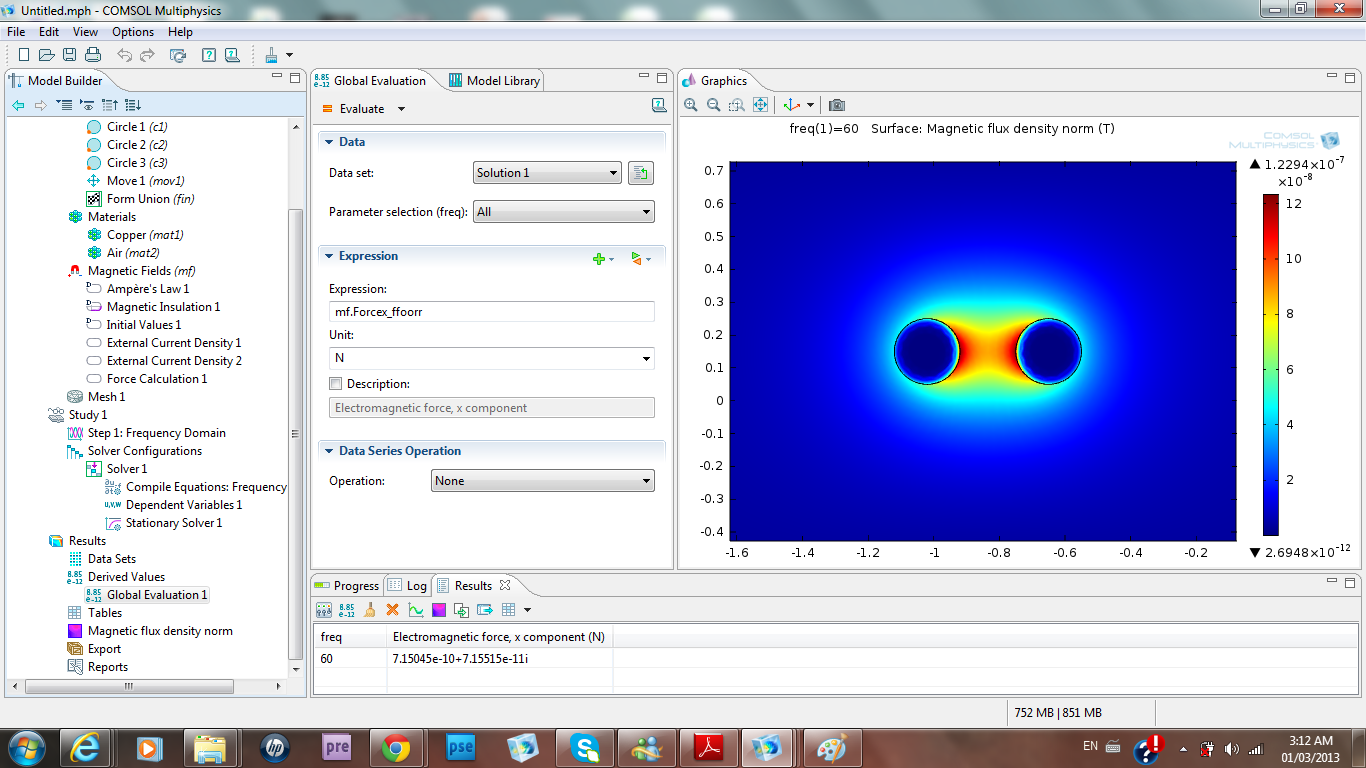Open the Data set Solution 1 dropdown
Screen dimensions: 1366x768
[x=547, y=173]
